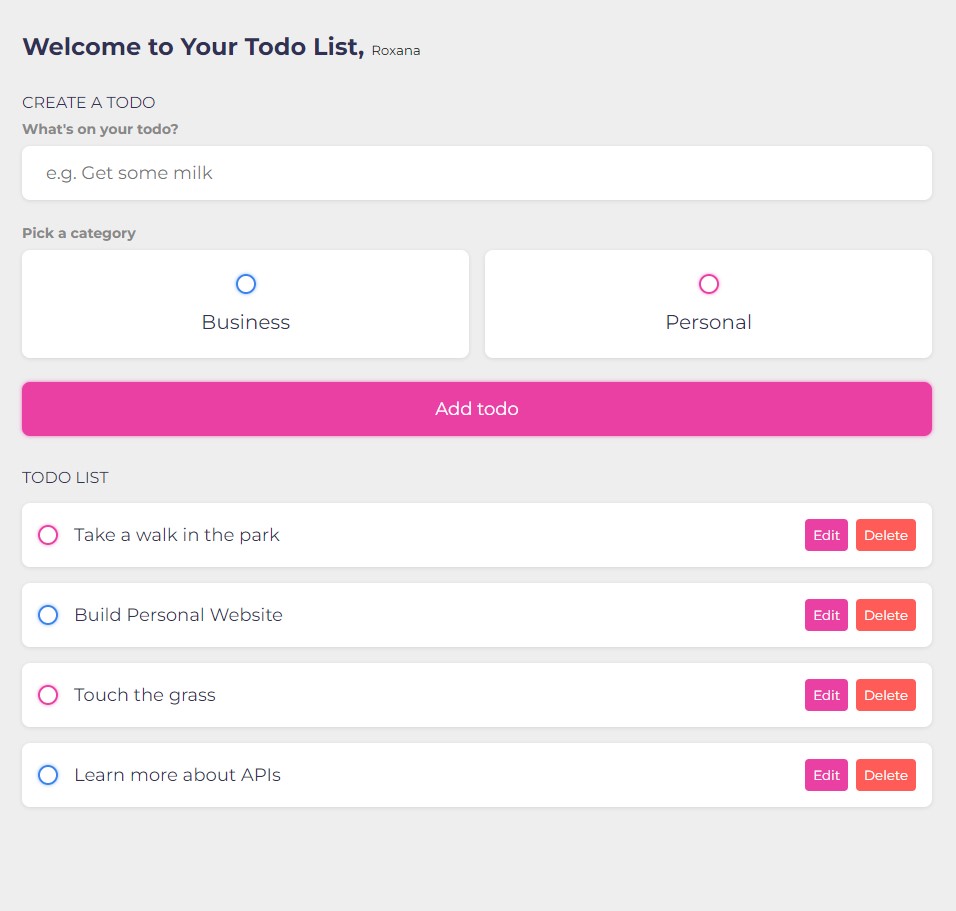Mark 'Learn more about APIs' as done

[48, 774]
